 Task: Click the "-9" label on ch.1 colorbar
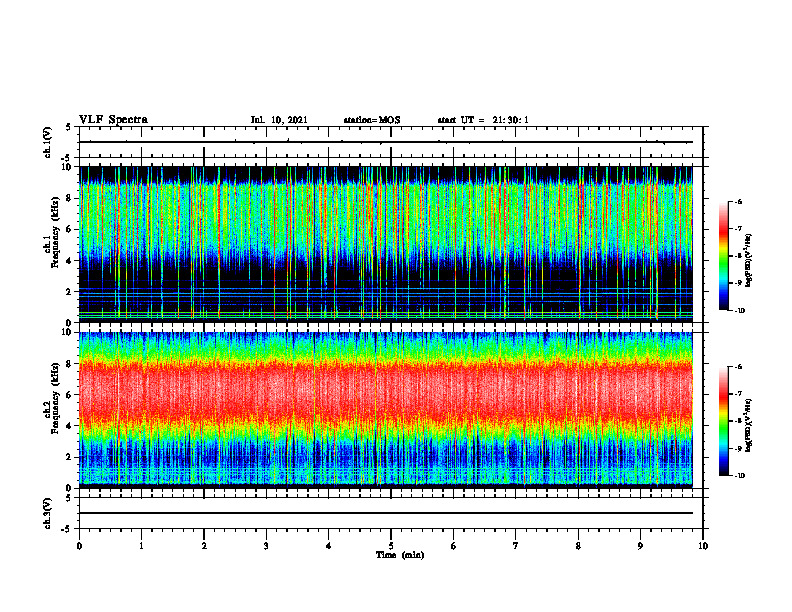738,283
